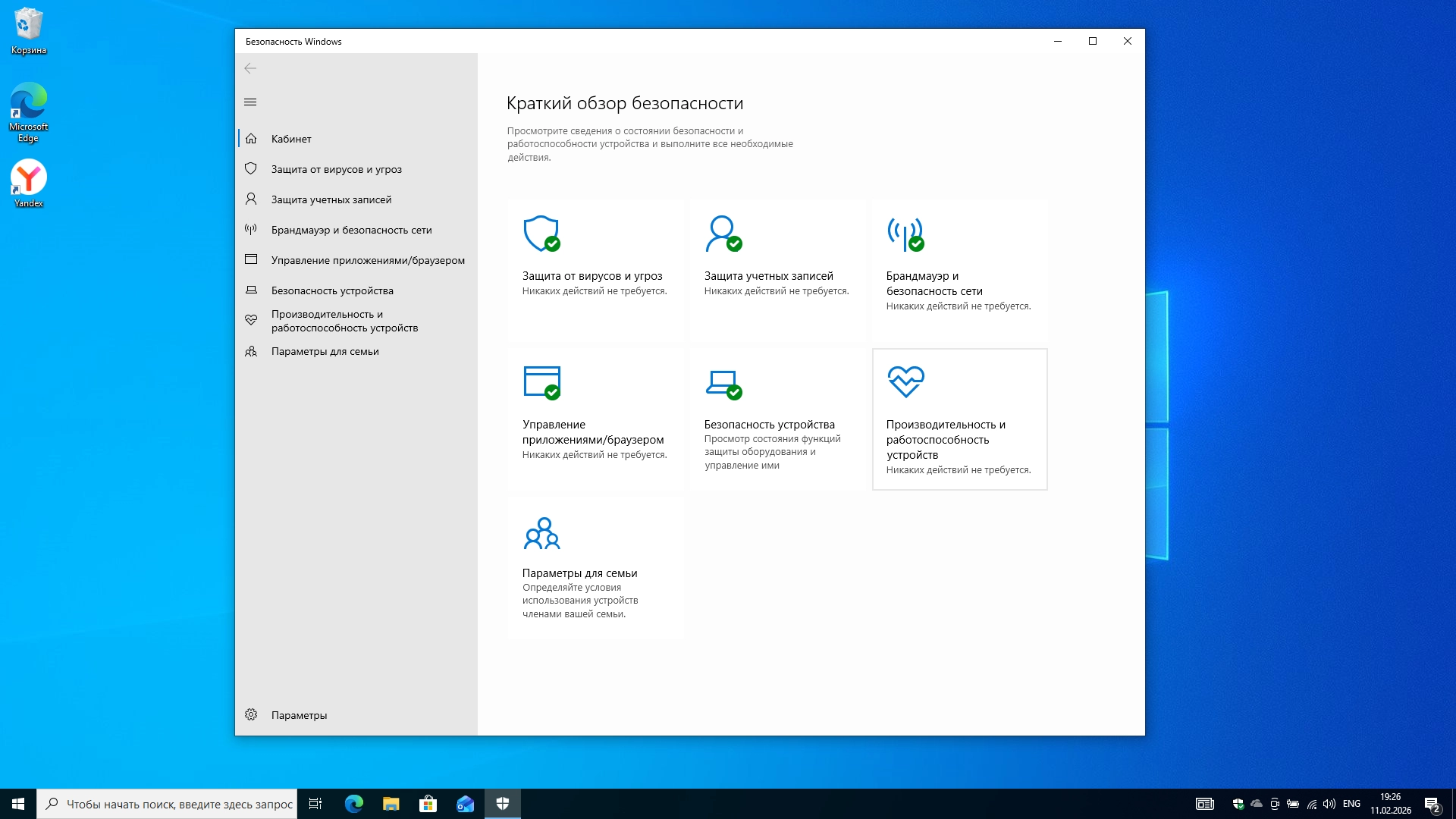This screenshot has height=819, width=1456.
Task: Open Параметры settings gear in sidebar
Action: tap(299, 715)
